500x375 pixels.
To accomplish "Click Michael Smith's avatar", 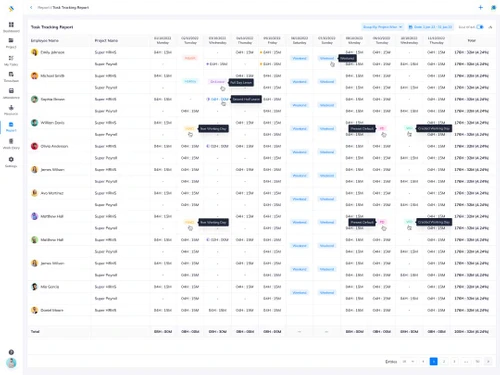I will click(34, 76).
